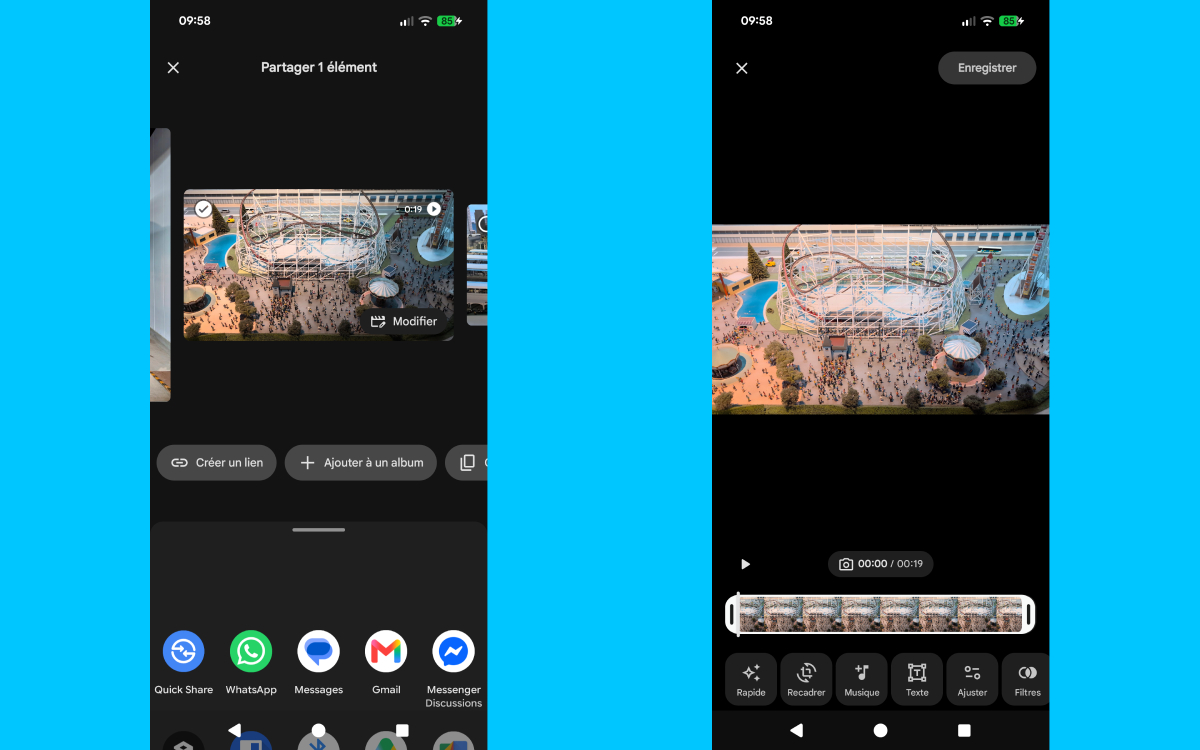Viewport: 1200px width, 750px height.
Task: Share via Messages
Action: 319,663
